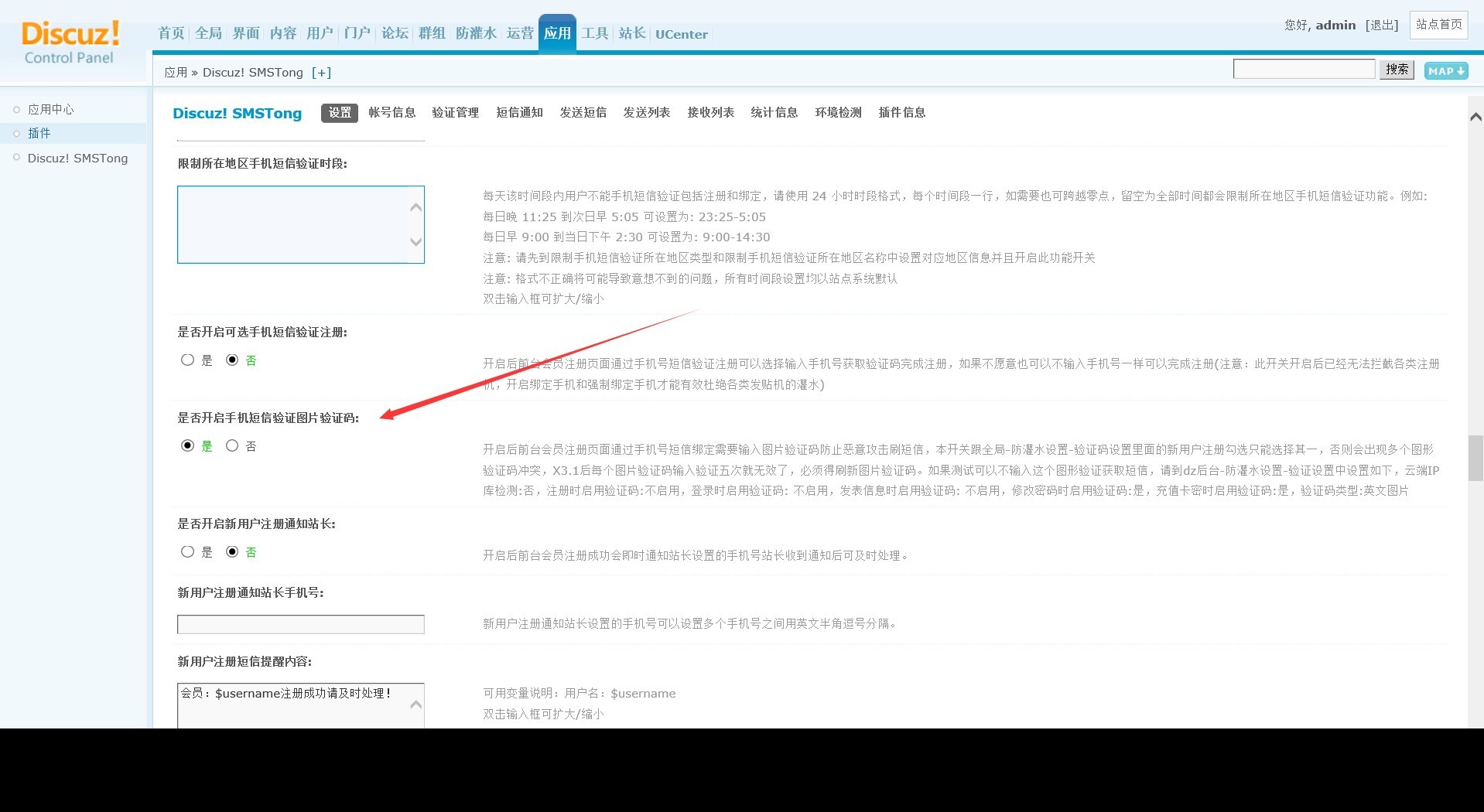
Task: Switch to the 验证管理 tab
Action: pyautogui.click(x=455, y=113)
